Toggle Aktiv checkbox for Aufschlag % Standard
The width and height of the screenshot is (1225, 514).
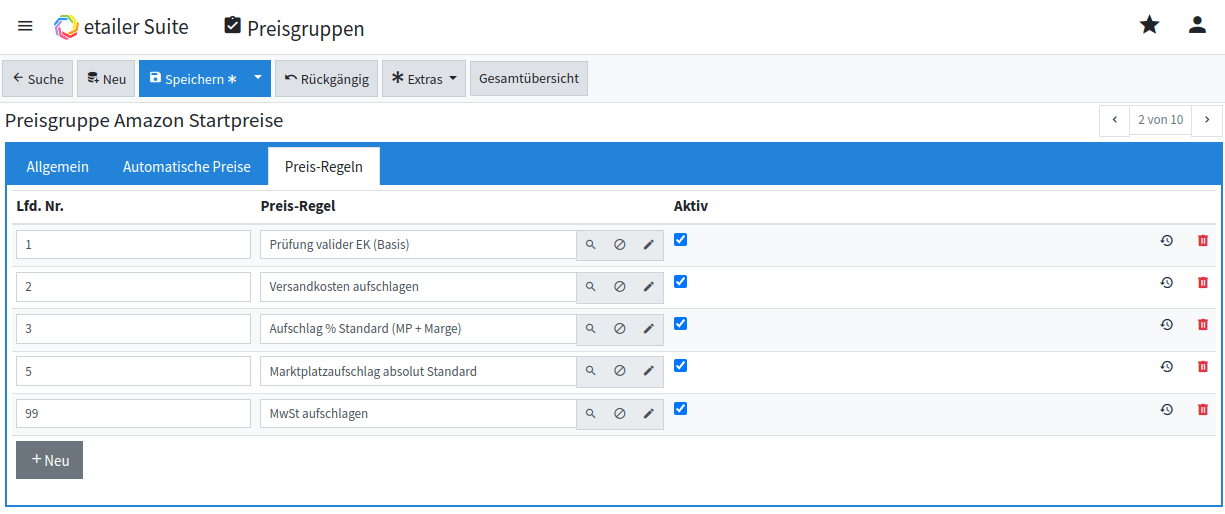pyautogui.click(x=681, y=324)
